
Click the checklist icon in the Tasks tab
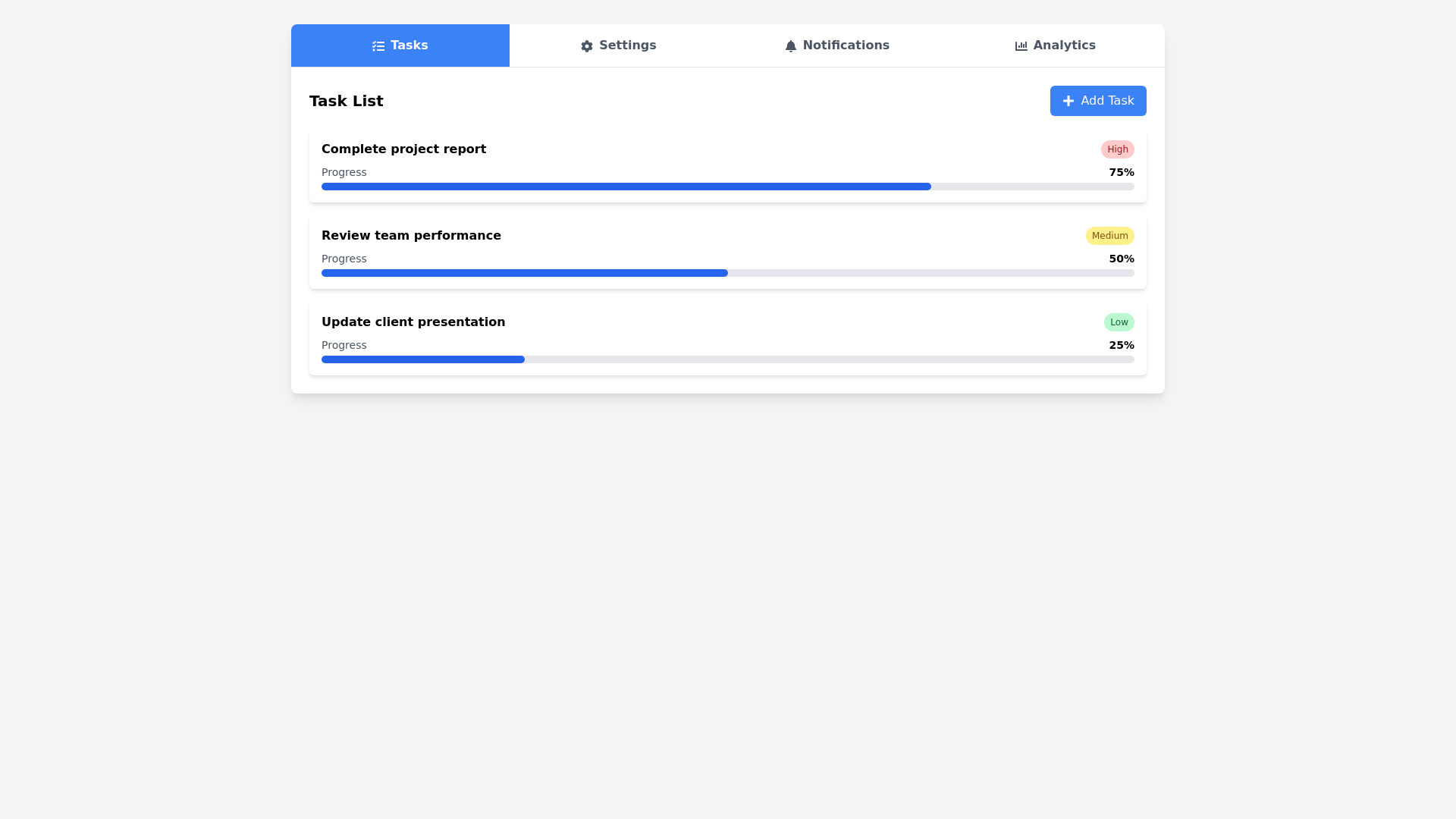[378, 46]
